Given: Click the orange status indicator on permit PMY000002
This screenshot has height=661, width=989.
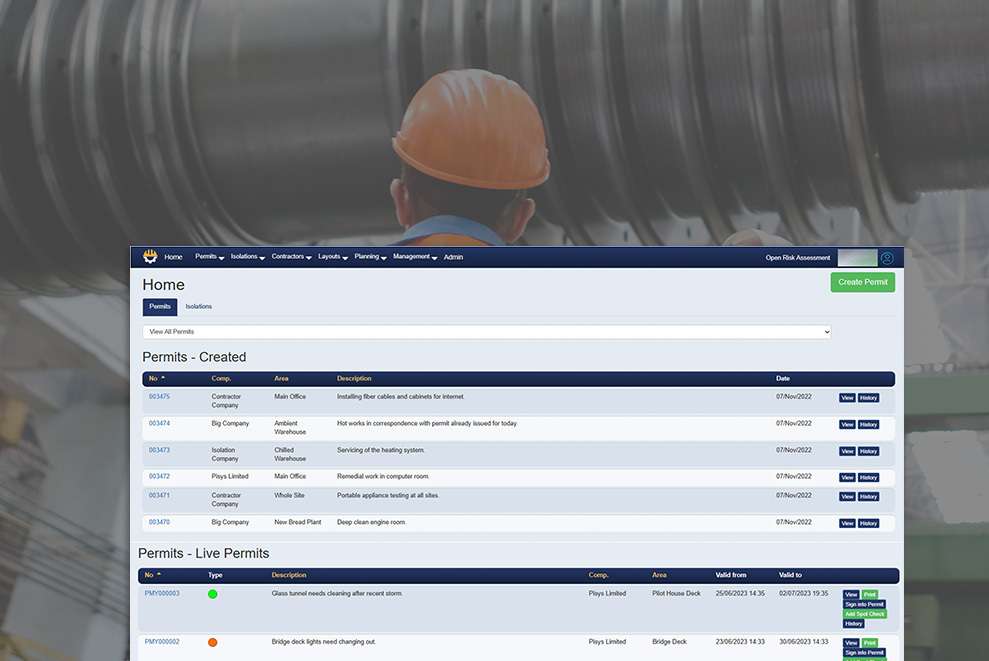Looking at the screenshot, I should pyautogui.click(x=212, y=642).
